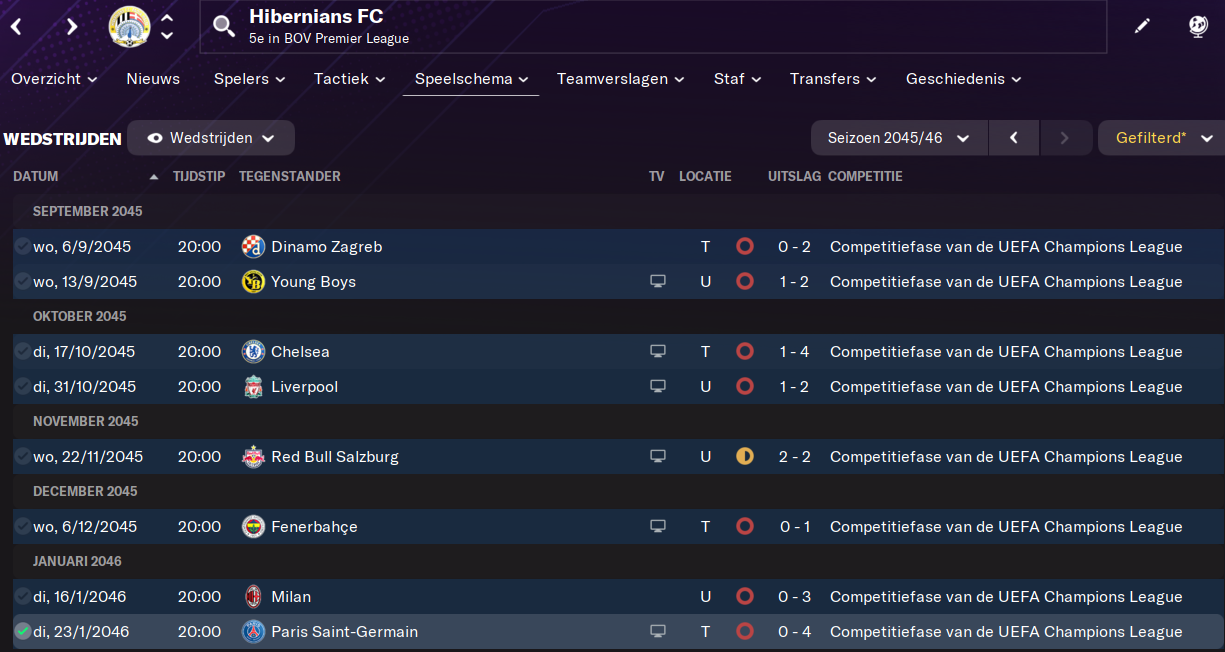Open the Seizoen 2045/46 dropdown
This screenshot has width=1225, height=652.
pos(898,138)
